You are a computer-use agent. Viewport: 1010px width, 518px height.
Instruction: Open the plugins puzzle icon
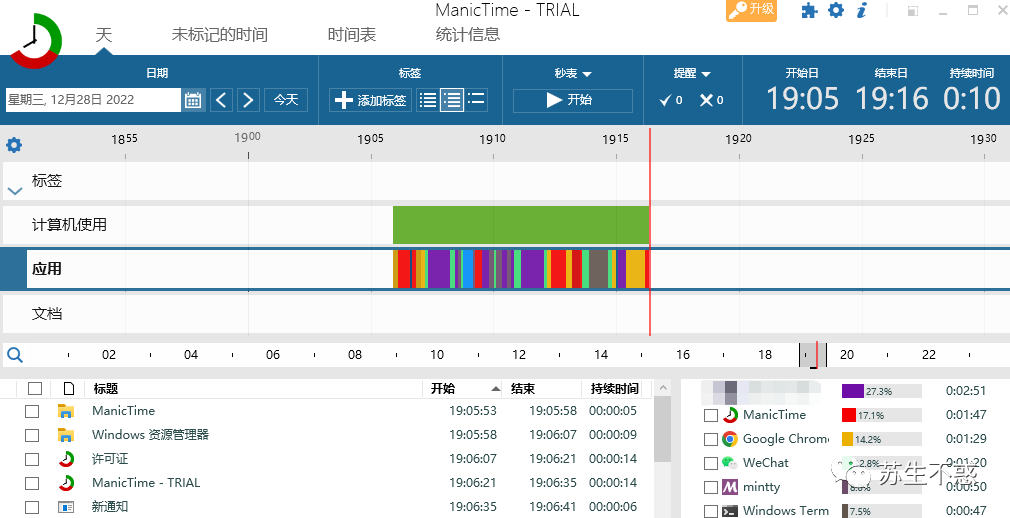tap(809, 10)
